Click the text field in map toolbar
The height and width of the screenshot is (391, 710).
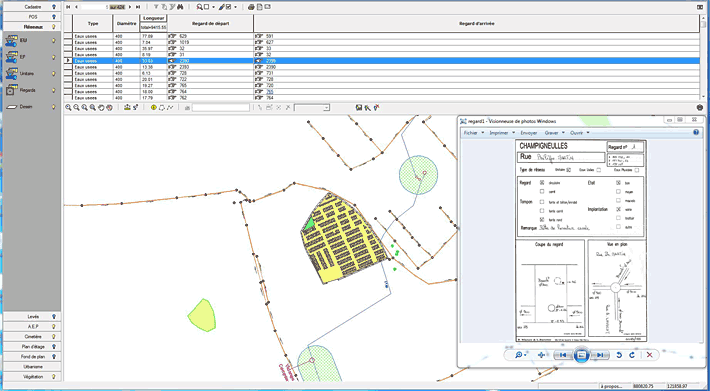(221, 108)
